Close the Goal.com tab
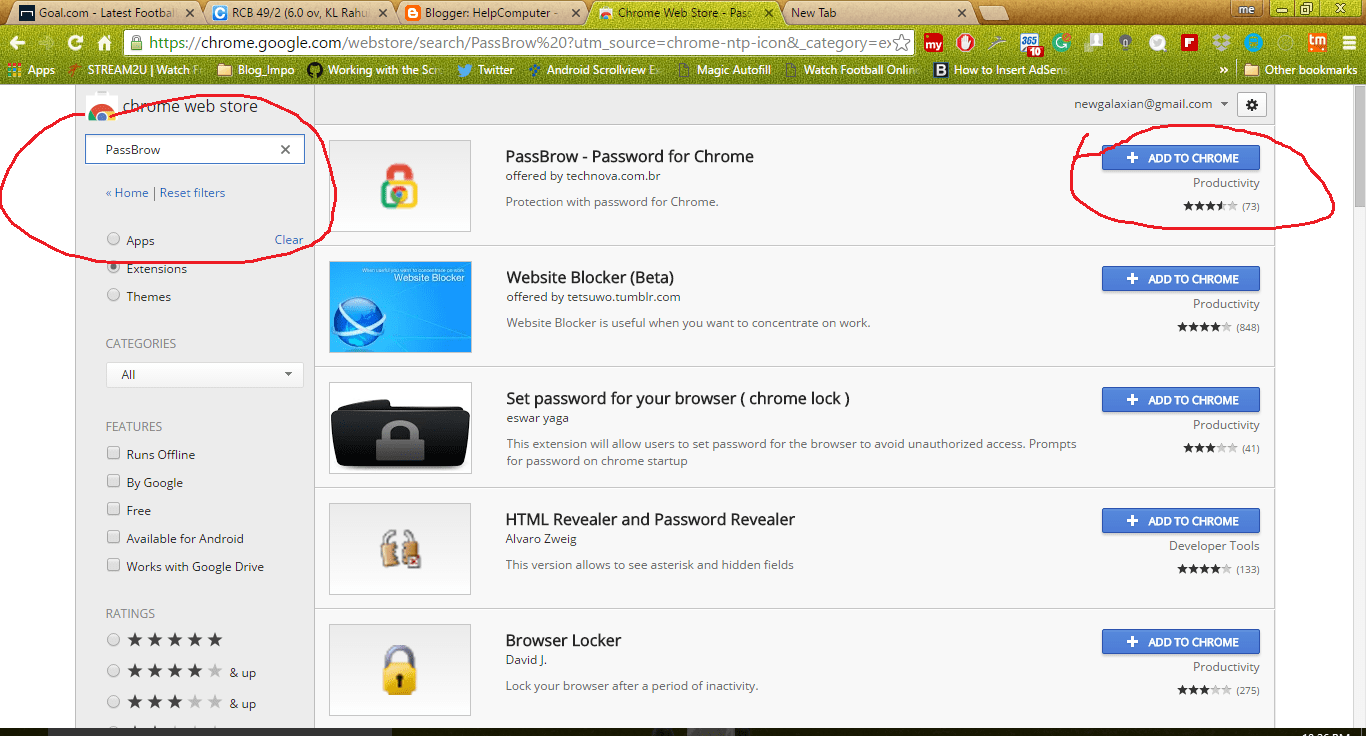 pos(191,13)
